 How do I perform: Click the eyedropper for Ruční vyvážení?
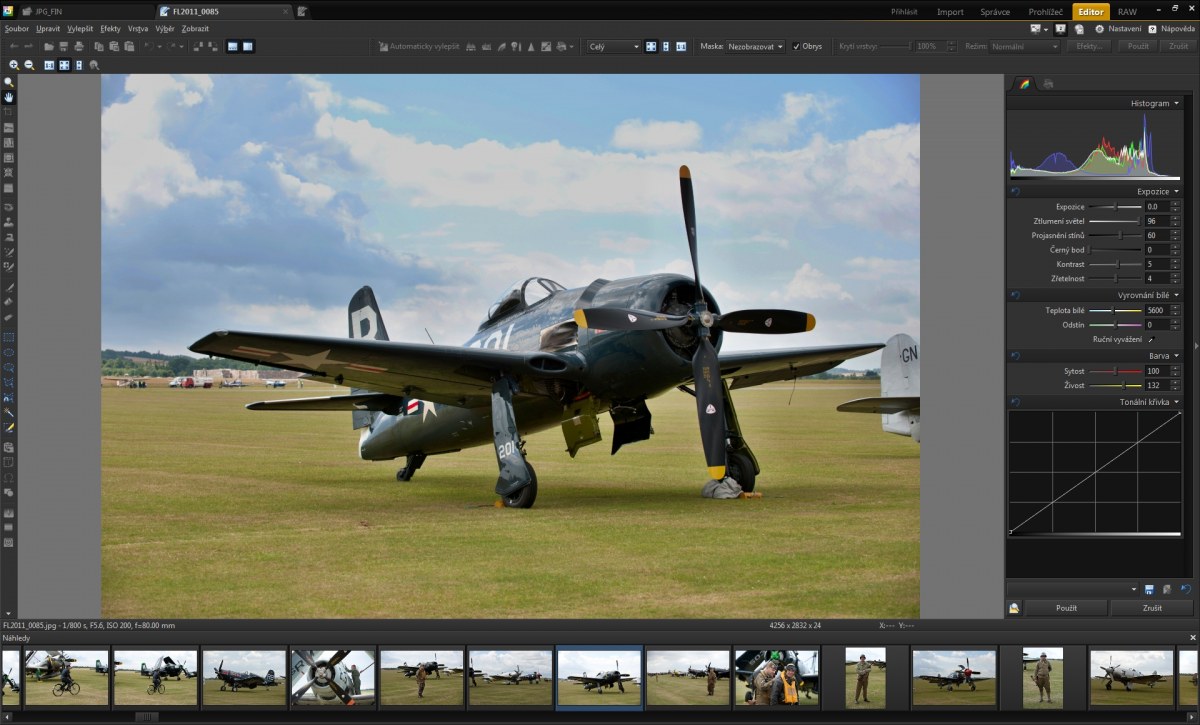1150,340
